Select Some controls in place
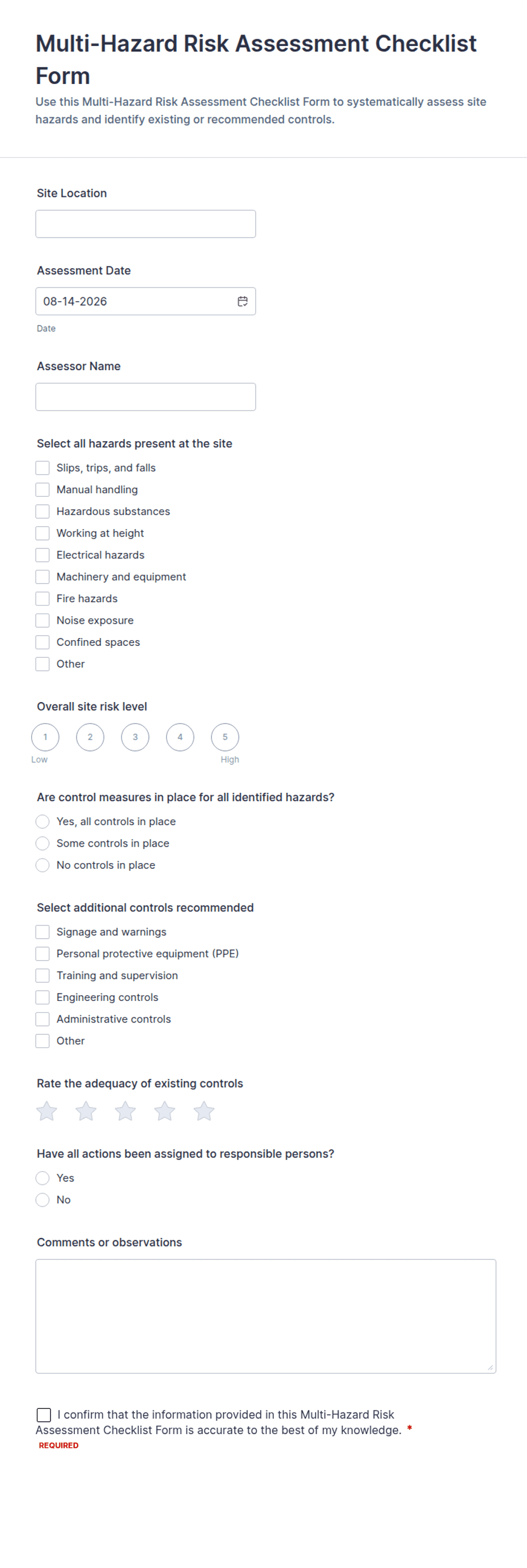Image resolution: width=527 pixels, height=1568 pixels. coord(42,843)
